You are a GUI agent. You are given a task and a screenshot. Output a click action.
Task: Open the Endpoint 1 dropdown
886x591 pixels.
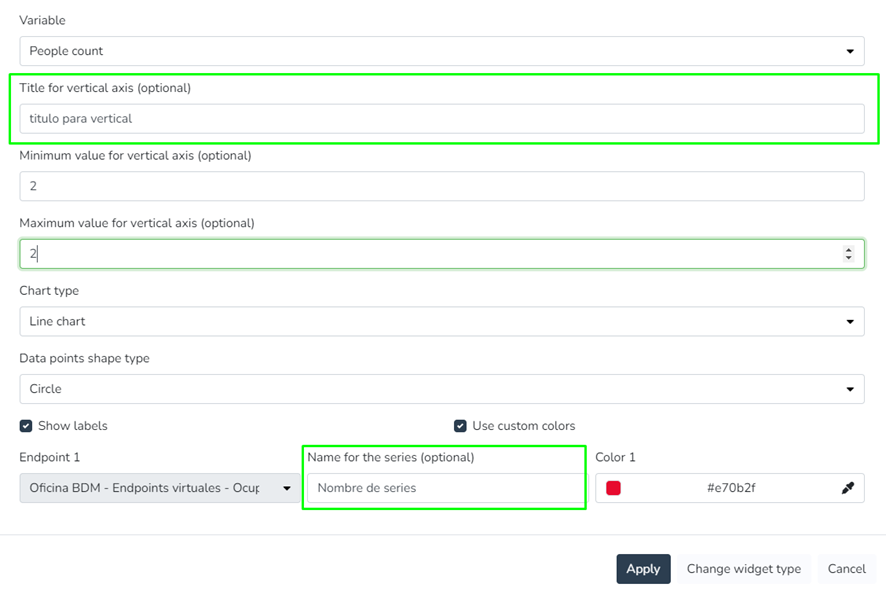(x=160, y=488)
